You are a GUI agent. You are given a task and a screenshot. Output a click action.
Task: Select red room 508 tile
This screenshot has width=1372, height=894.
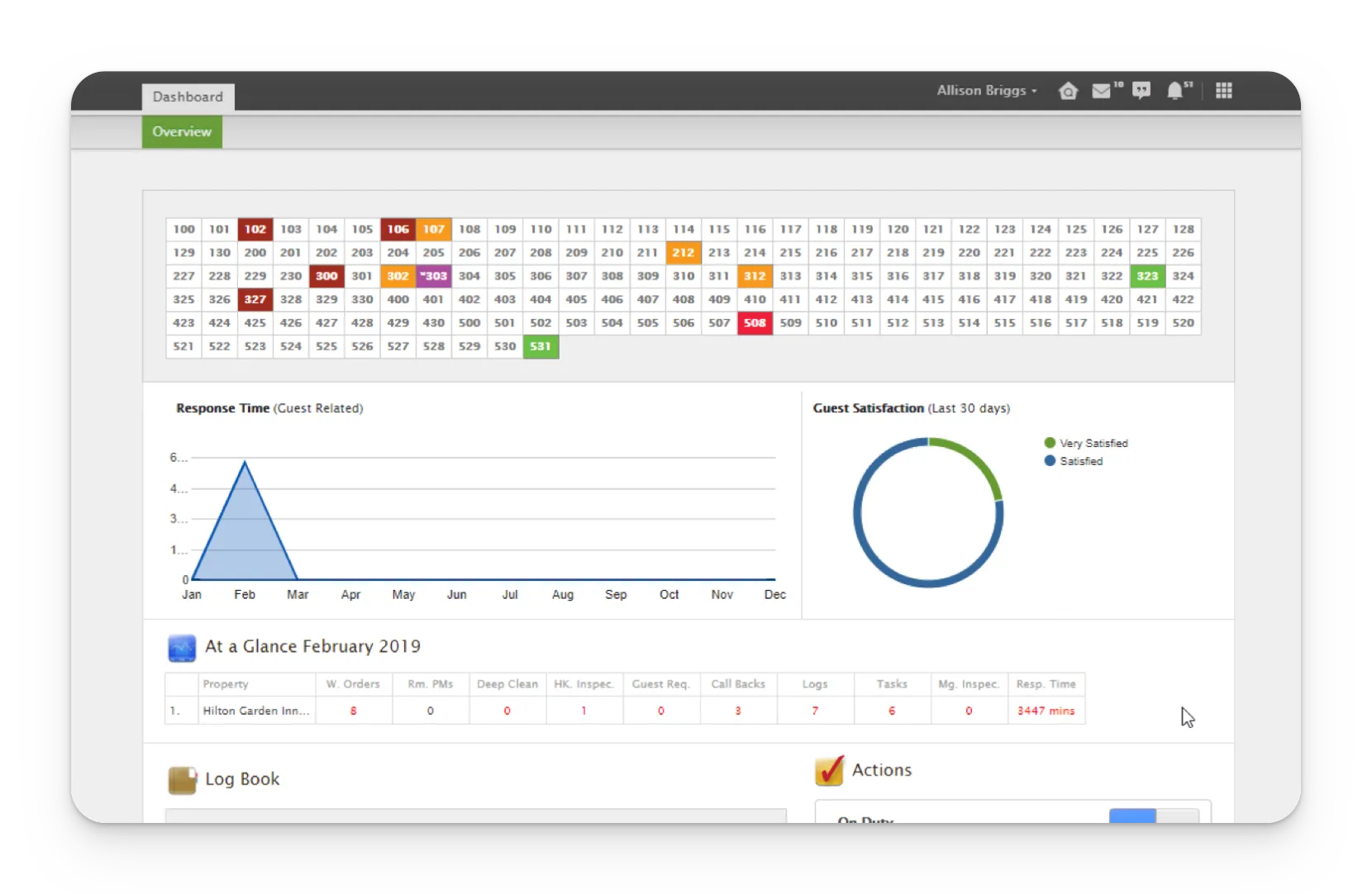click(x=755, y=323)
